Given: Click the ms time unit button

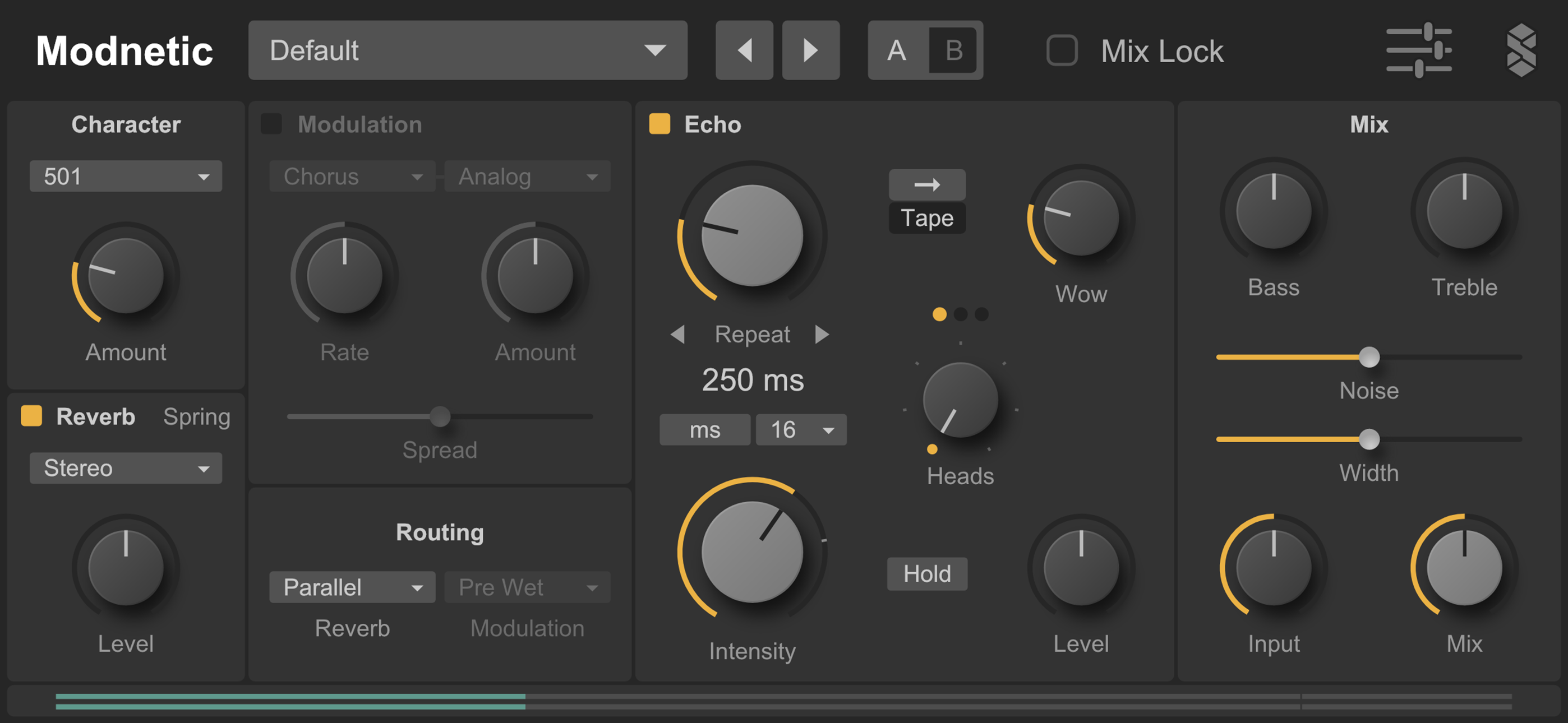Looking at the screenshot, I should [x=704, y=430].
